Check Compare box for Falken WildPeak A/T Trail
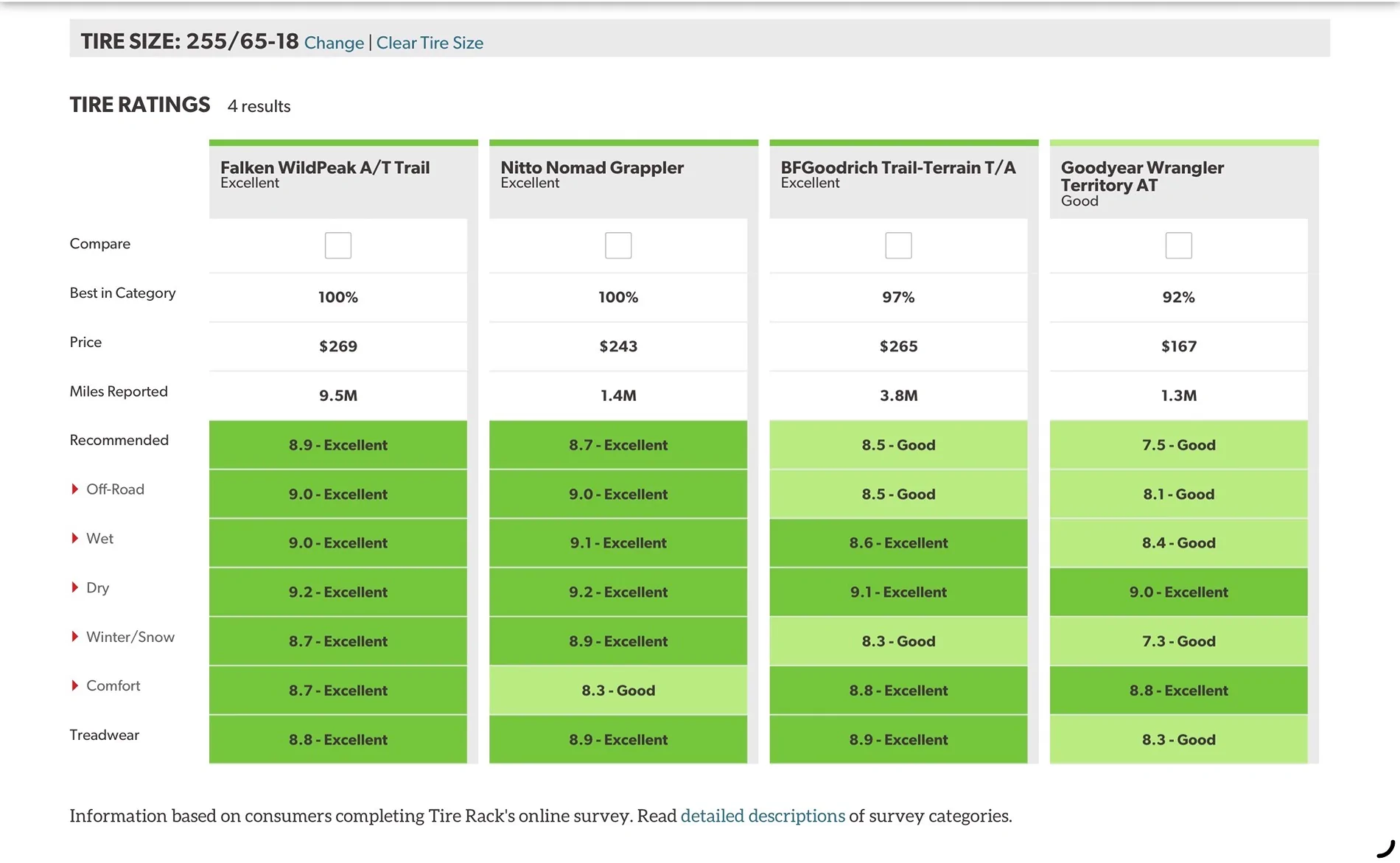1400x863 pixels. [x=337, y=245]
